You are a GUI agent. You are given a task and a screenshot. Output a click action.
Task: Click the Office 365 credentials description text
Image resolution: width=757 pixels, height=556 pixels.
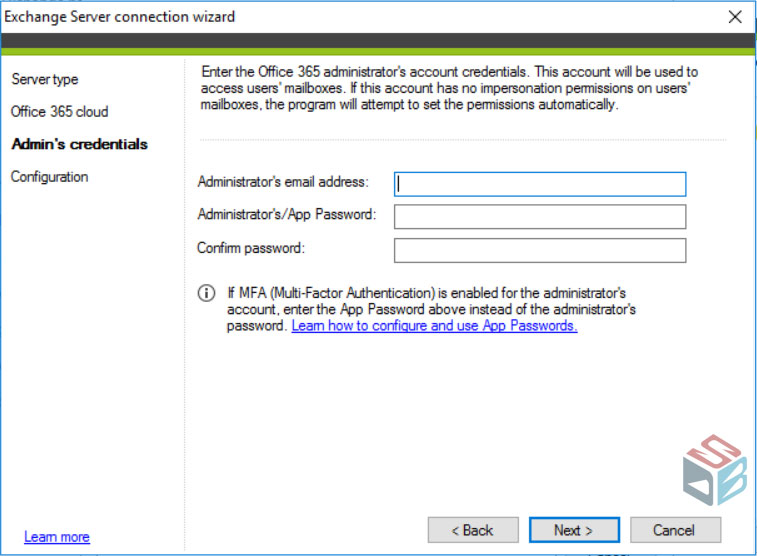pos(449,88)
